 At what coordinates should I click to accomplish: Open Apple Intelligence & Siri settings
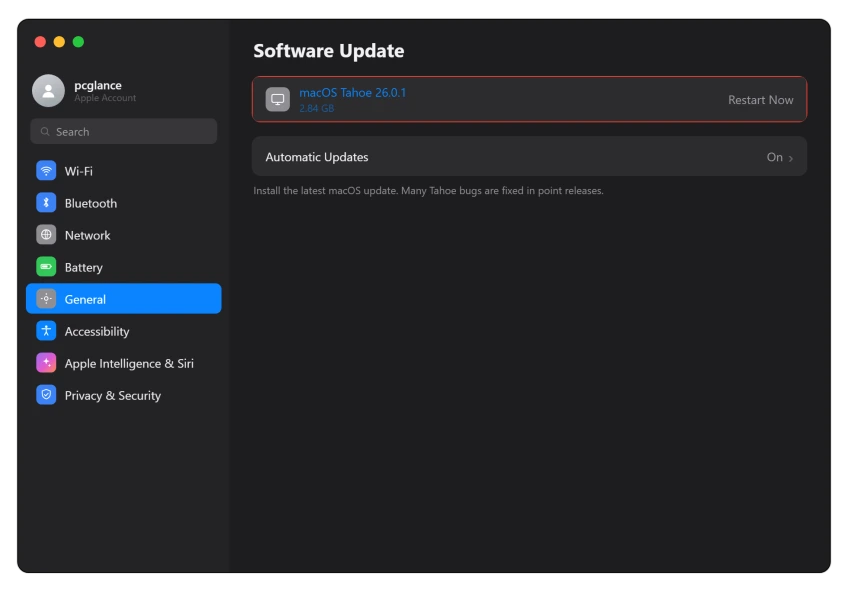tap(123, 363)
